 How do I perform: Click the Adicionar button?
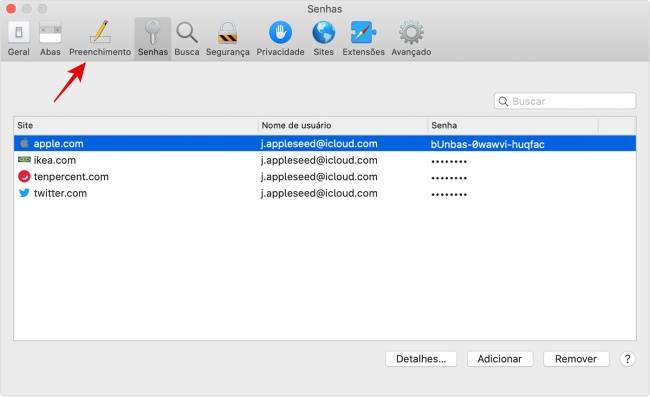tap(500, 359)
